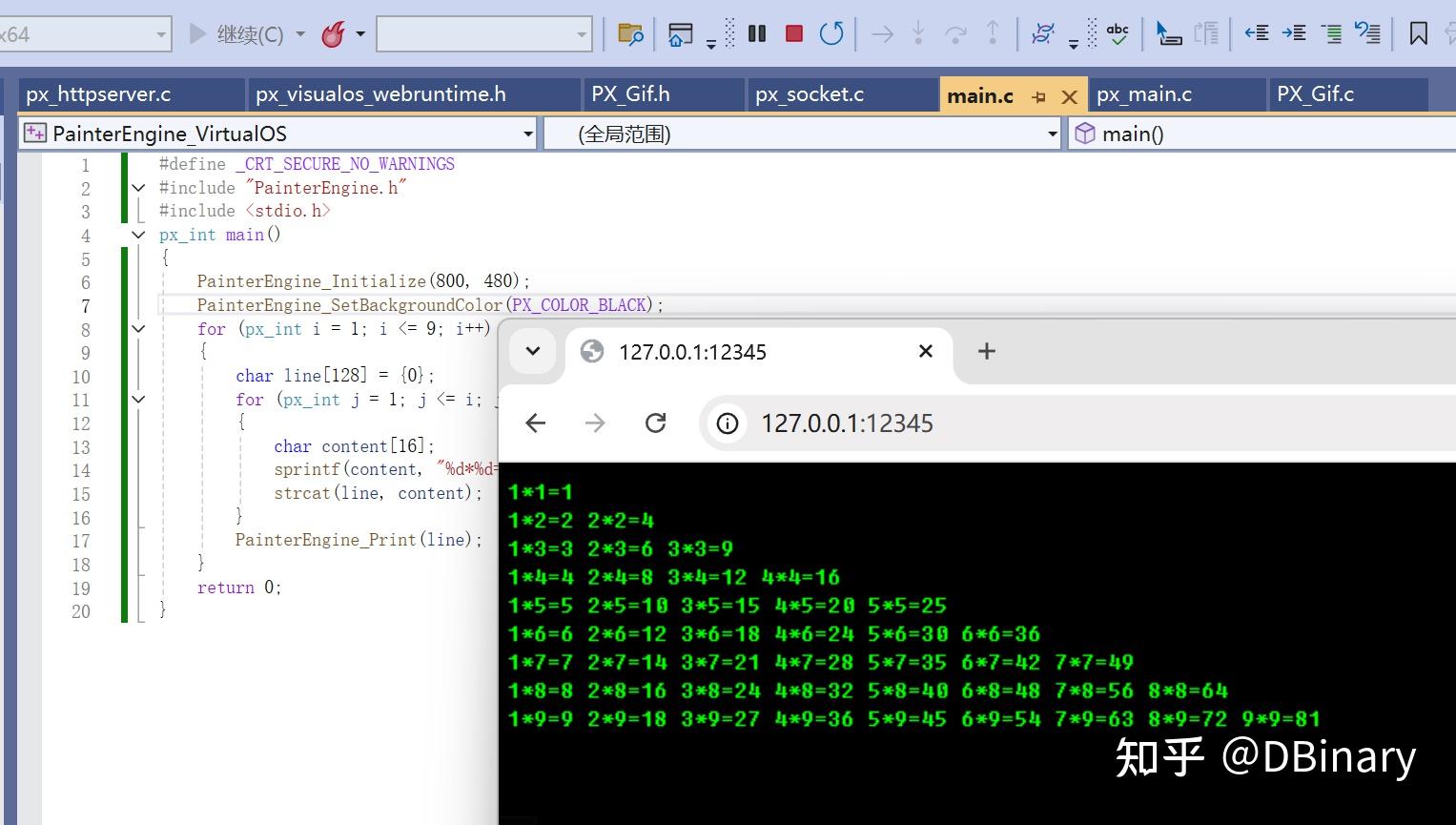Collapse the outer for loop at line 8
This screenshot has width=1456, height=825.
pyautogui.click(x=138, y=329)
